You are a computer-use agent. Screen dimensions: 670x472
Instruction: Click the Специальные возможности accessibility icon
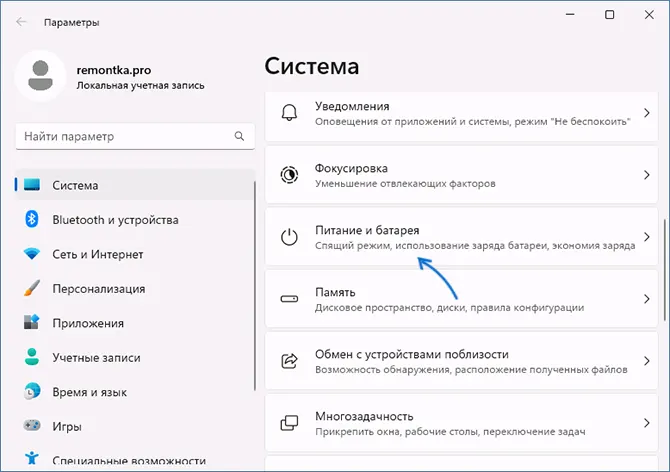click(x=32, y=458)
